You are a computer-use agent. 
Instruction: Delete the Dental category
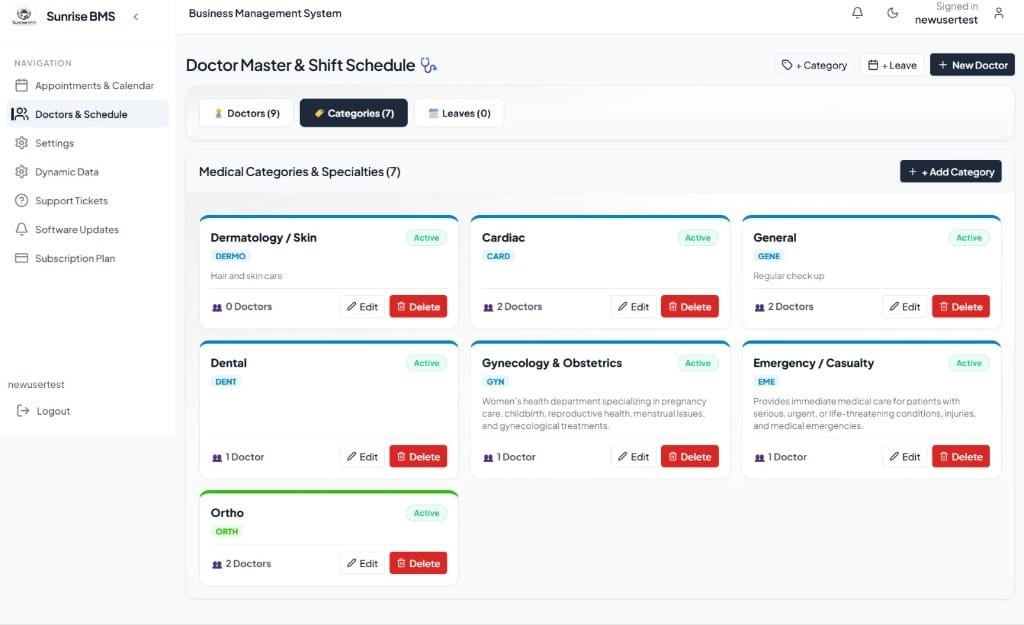pyautogui.click(x=419, y=457)
